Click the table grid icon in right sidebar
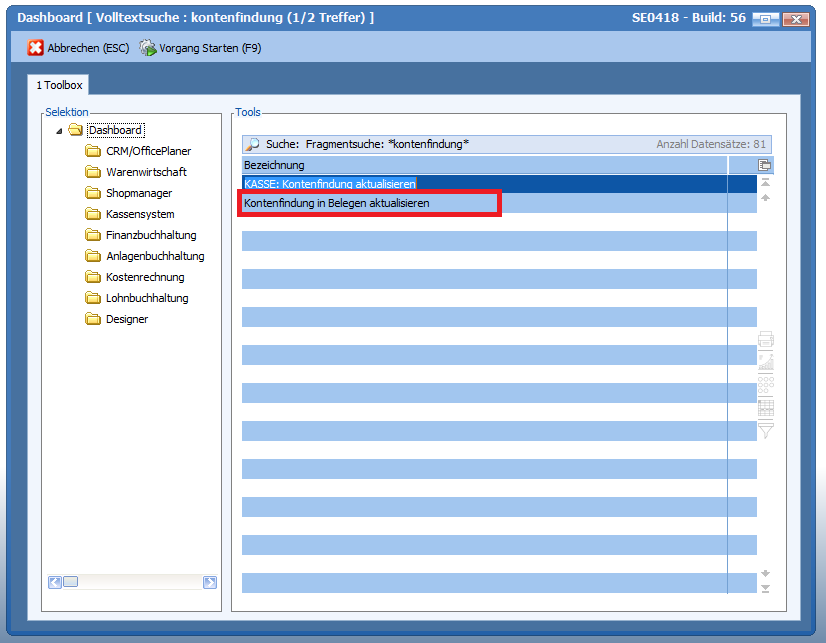This screenshot has height=643, width=826. tap(766, 407)
